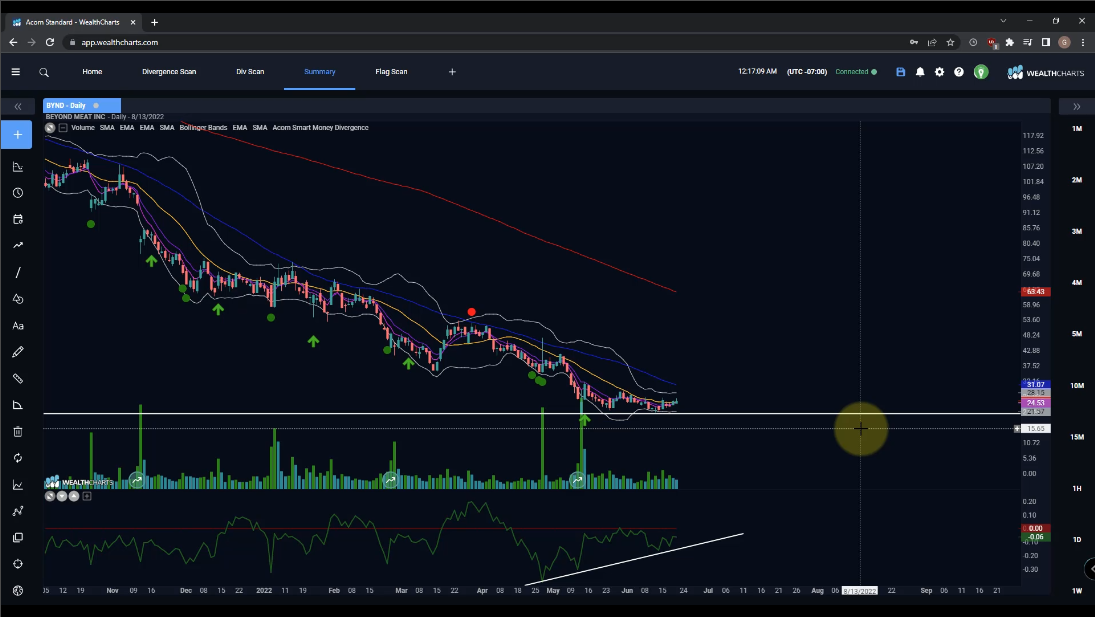Select the Aa text annotation tool

(x=17, y=326)
